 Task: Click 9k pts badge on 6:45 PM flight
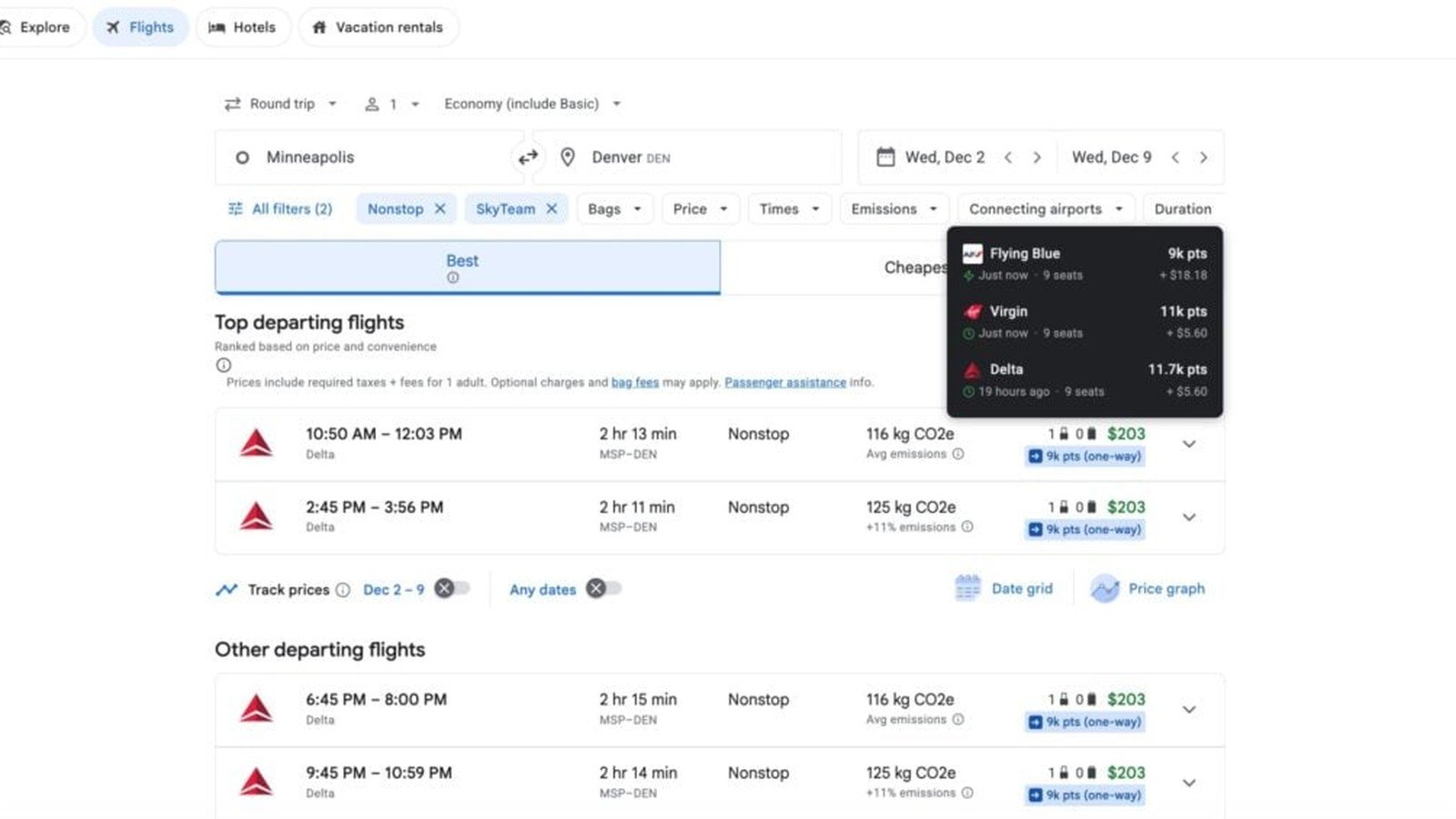click(x=1085, y=722)
